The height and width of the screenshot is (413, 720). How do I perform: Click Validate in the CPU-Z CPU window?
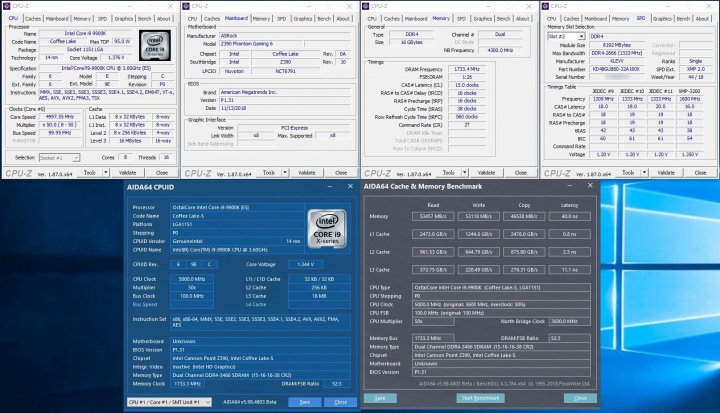coord(127,173)
